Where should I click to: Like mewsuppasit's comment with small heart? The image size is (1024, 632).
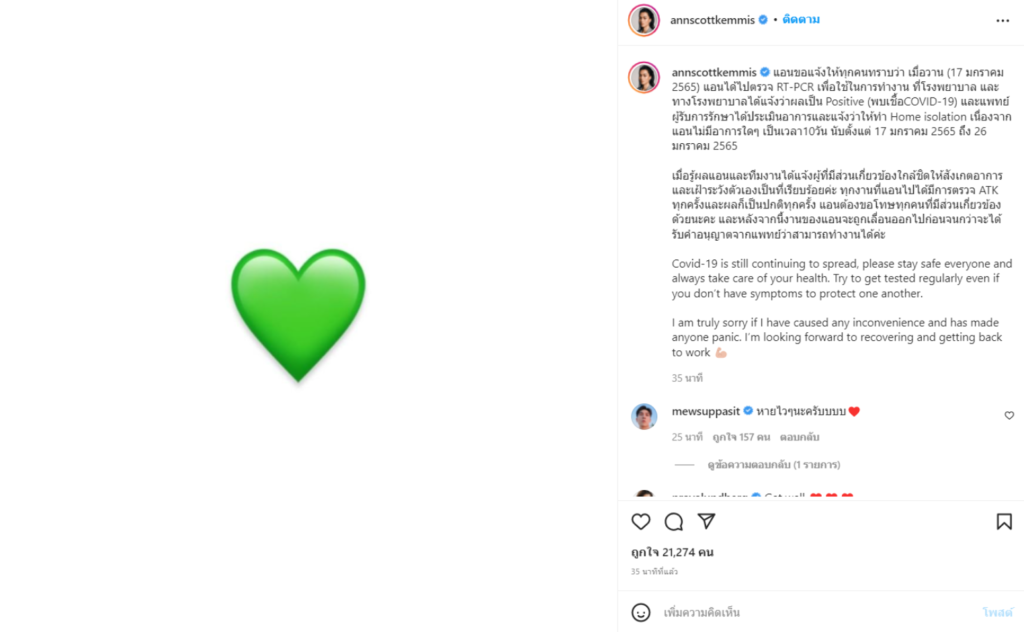click(x=1009, y=415)
